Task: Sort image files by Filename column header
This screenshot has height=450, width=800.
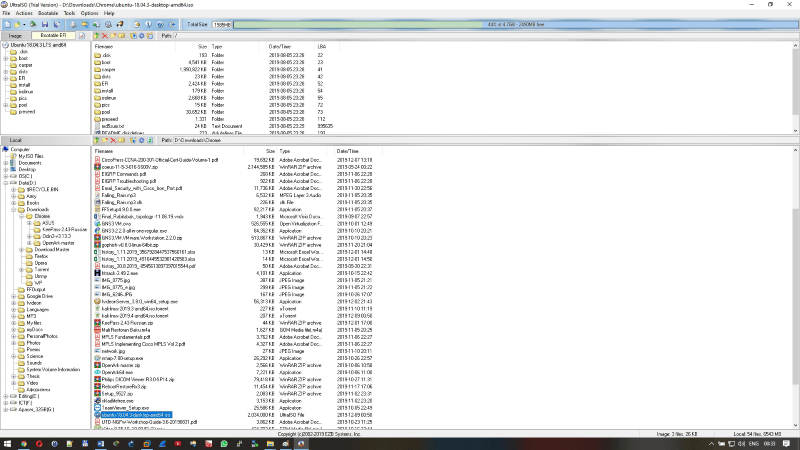Action: (134, 46)
